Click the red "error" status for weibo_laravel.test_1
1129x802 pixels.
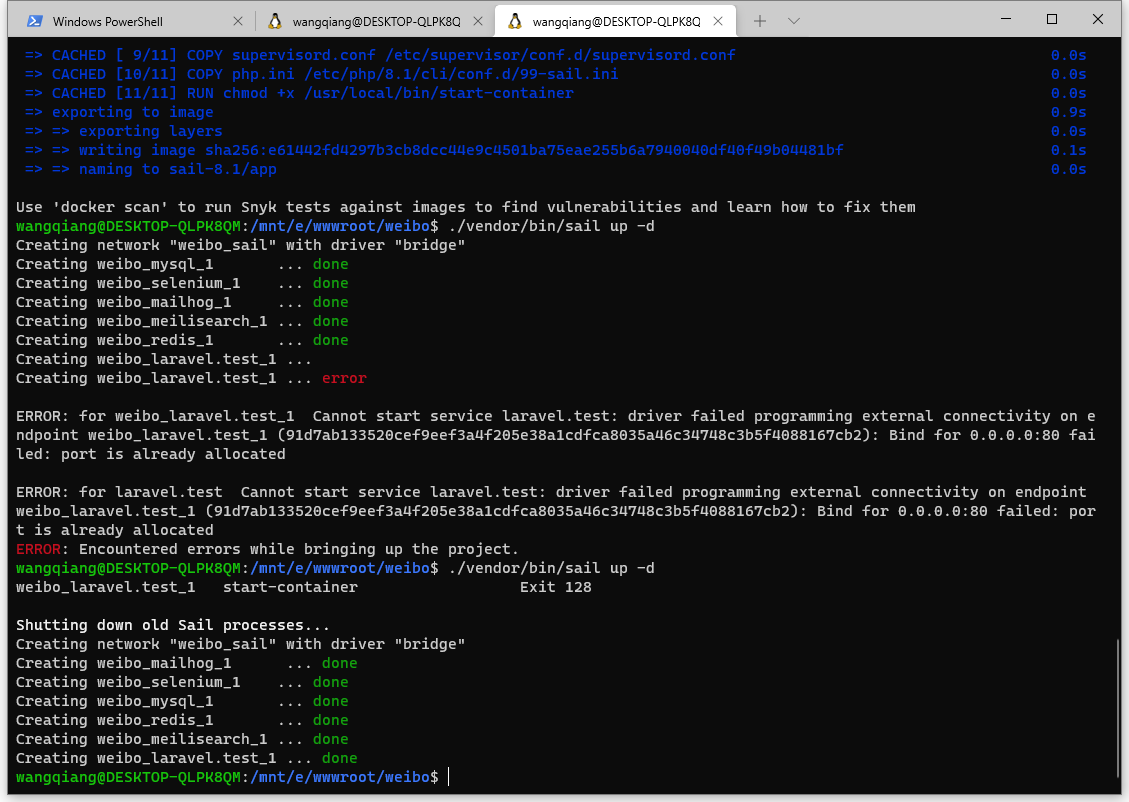[x=344, y=378]
